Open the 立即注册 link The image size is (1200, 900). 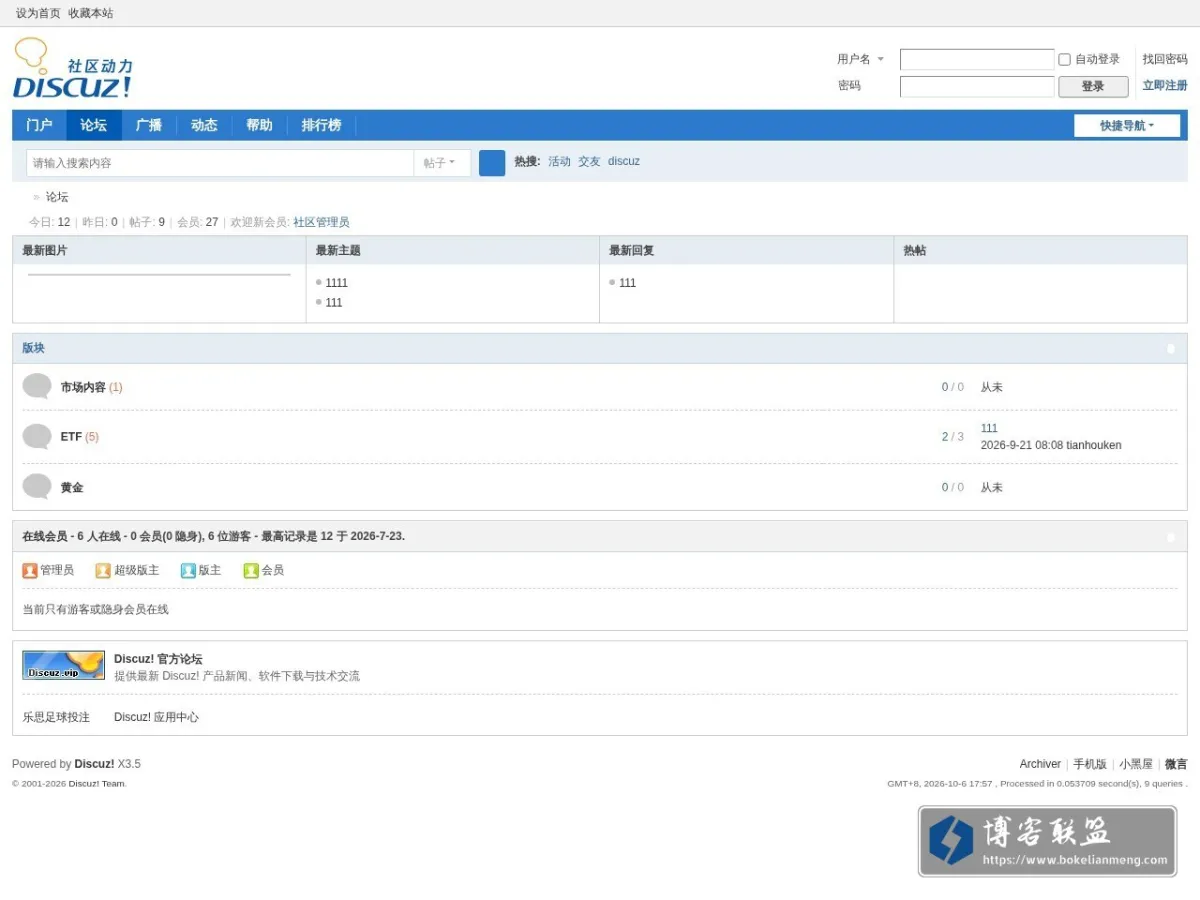pyautogui.click(x=1165, y=86)
